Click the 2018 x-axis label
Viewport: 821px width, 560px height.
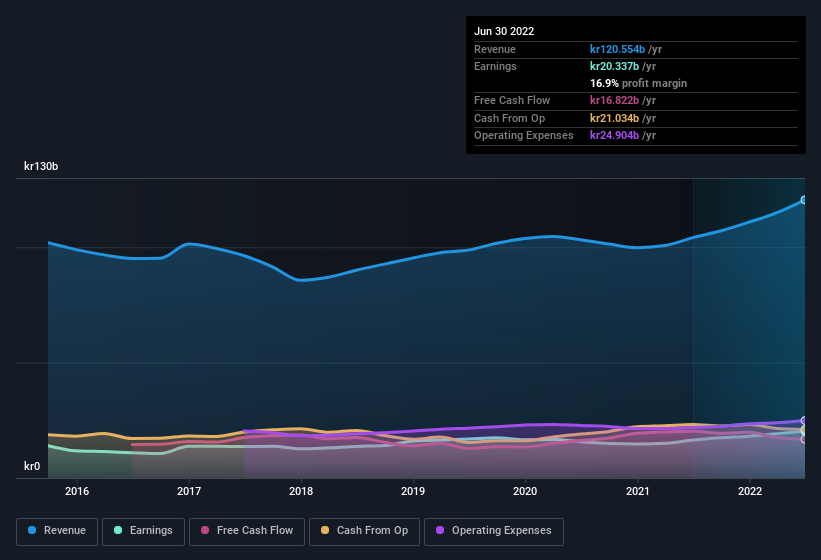(x=301, y=491)
